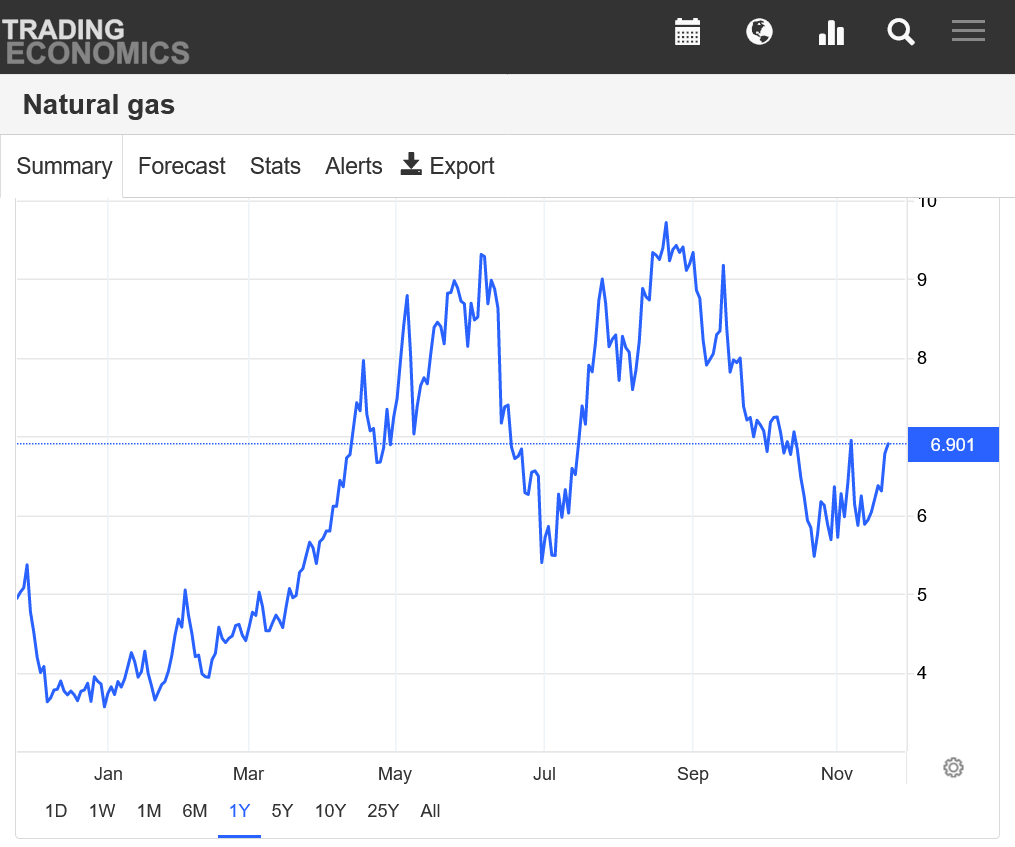
Task: Open the Forecast tab
Action: click(181, 166)
